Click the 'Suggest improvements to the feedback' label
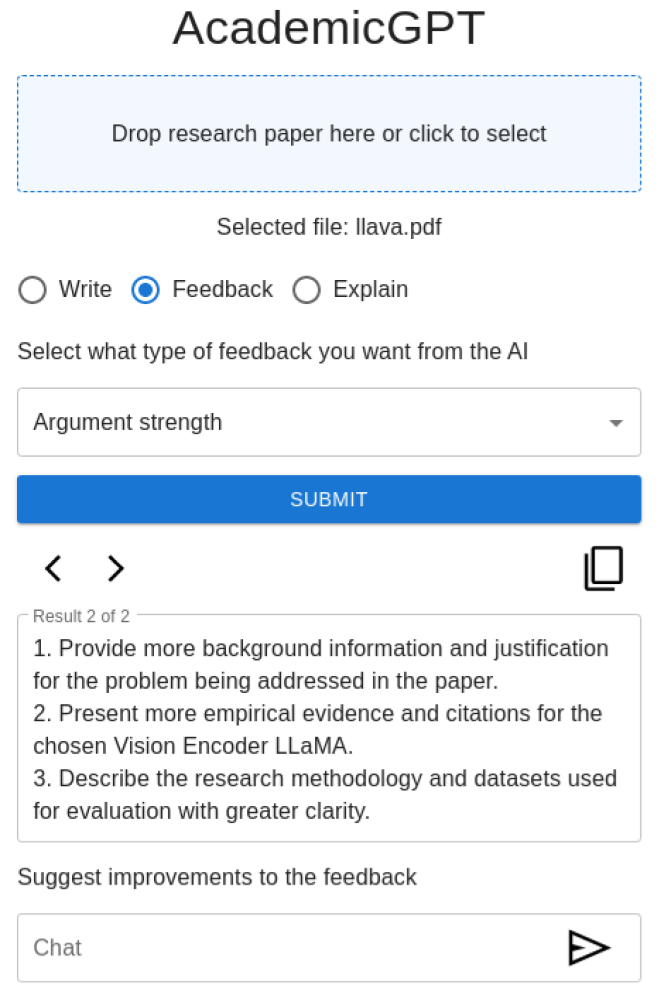This screenshot has width=669, height=985. pyautogui.click(x=217, y=878)
